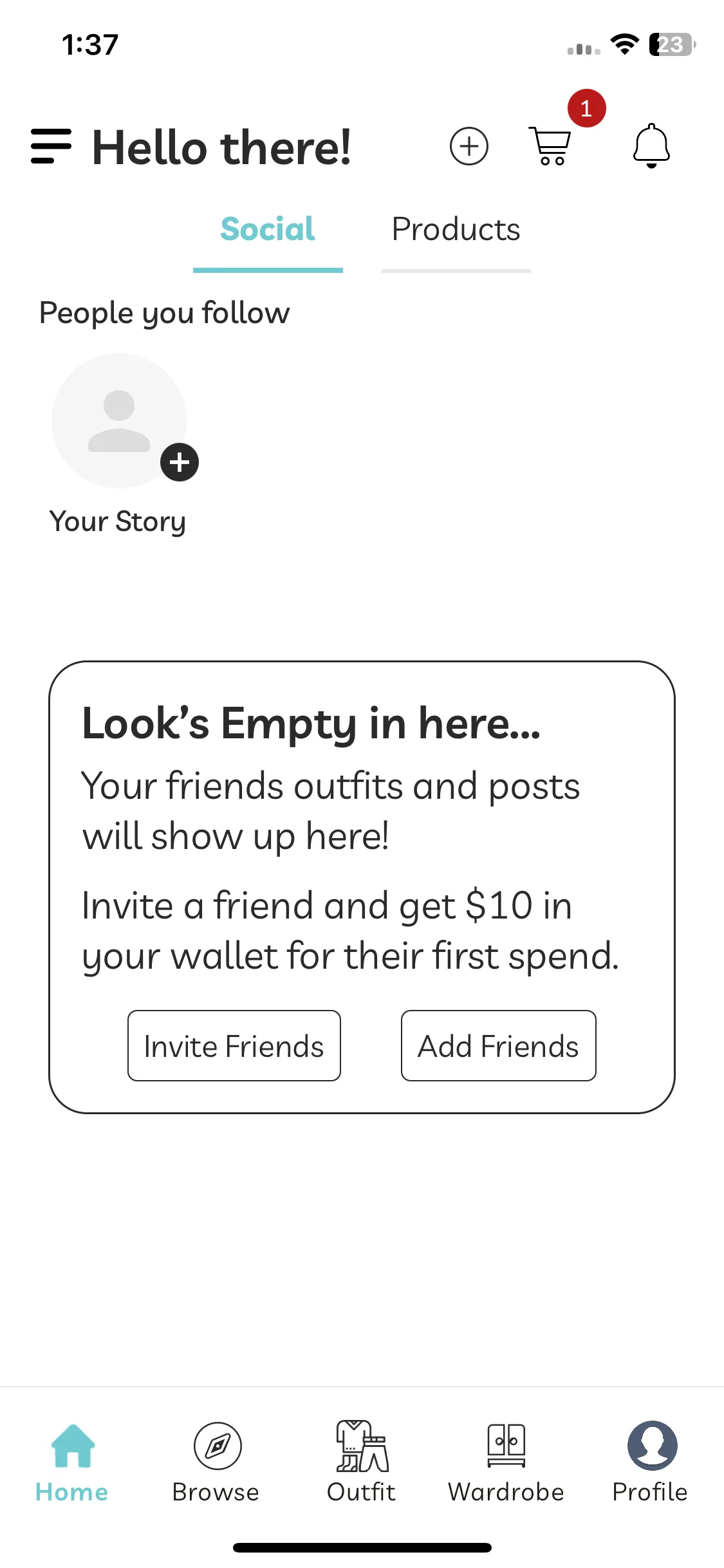This screenshot has width=724, height=1568.
Task: Tap the Your Story label
Action: [118, 521]
